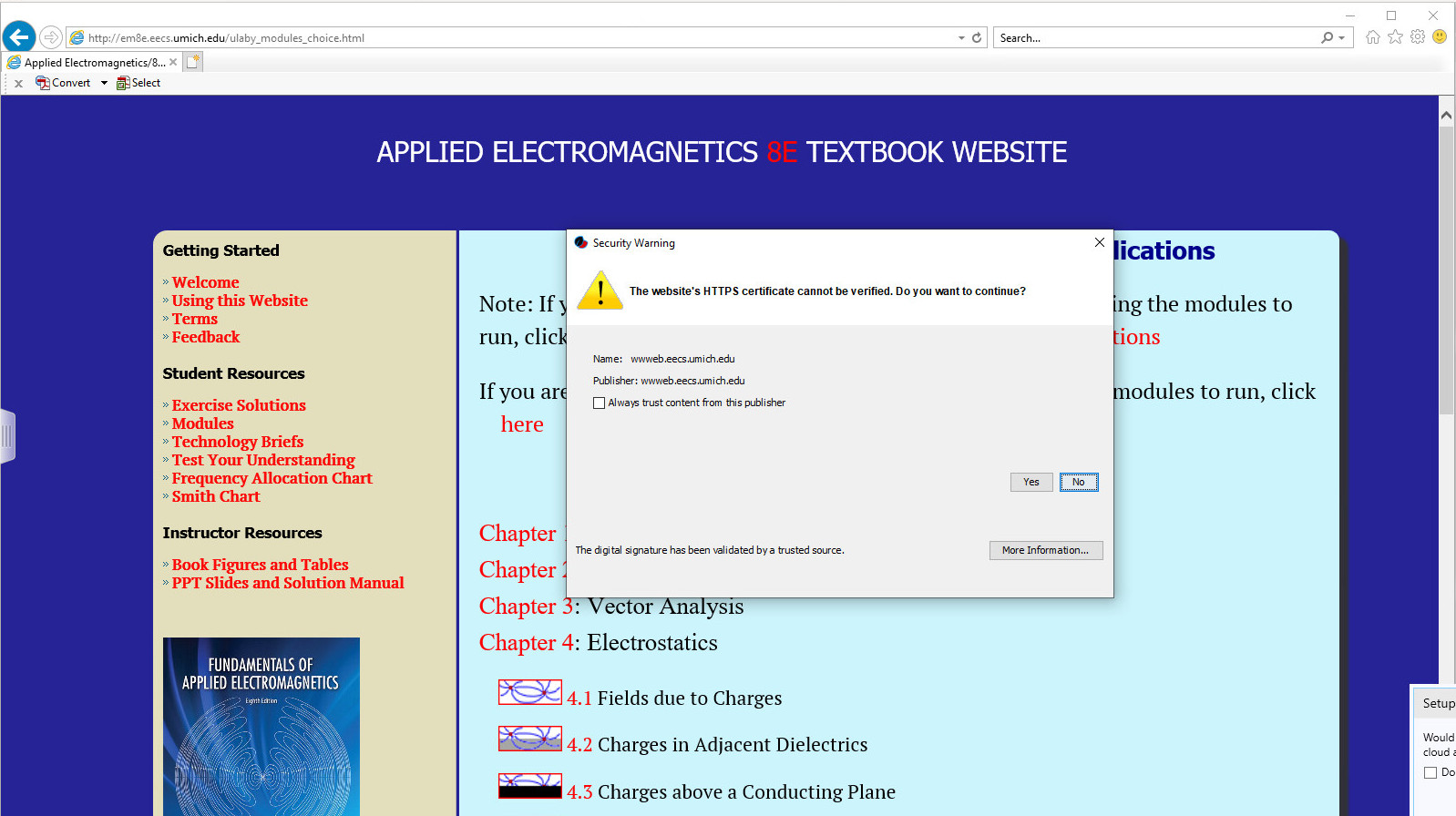This screenshot has width=1456, height=816.
Task: Click the 4.1 Fields due to Charges thumbnail
Action: click(x=529, y=692)
